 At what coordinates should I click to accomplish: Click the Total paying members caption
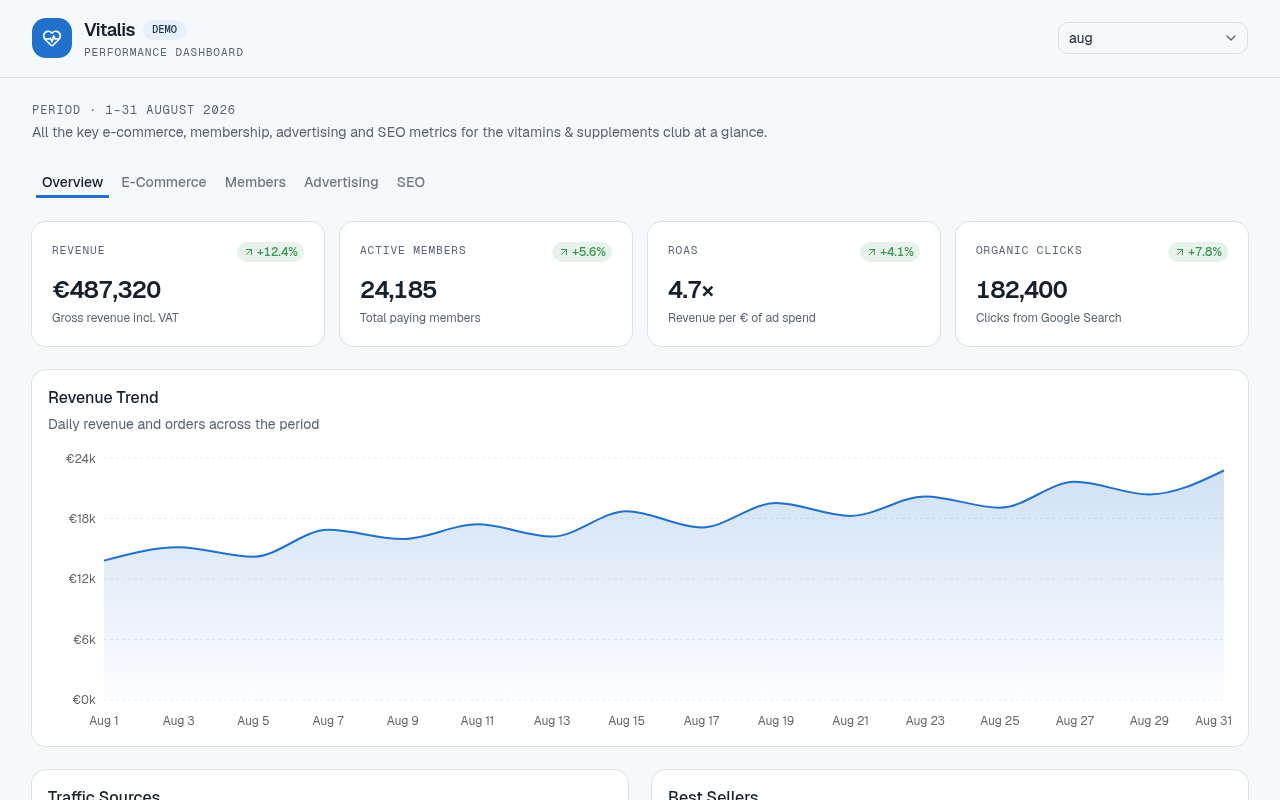pos(420,318)
